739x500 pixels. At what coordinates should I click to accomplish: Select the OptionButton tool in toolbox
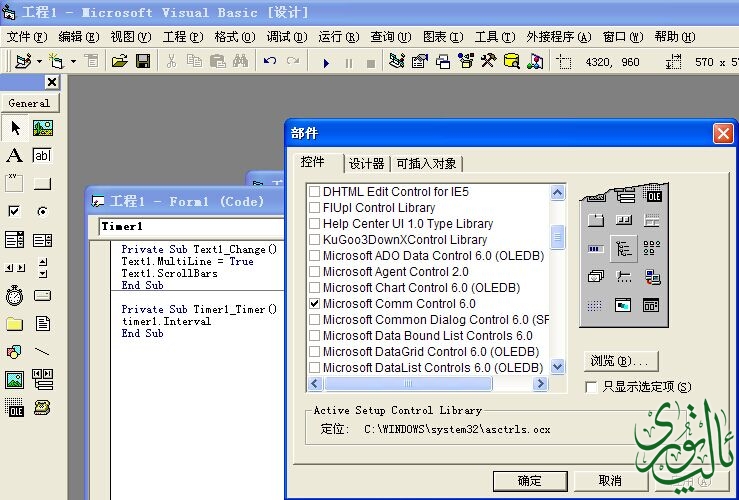click(x=43, y=211)
